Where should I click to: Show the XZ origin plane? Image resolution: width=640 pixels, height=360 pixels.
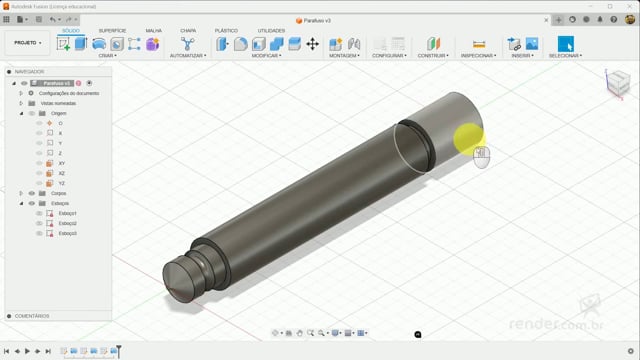tap(39, 173)
